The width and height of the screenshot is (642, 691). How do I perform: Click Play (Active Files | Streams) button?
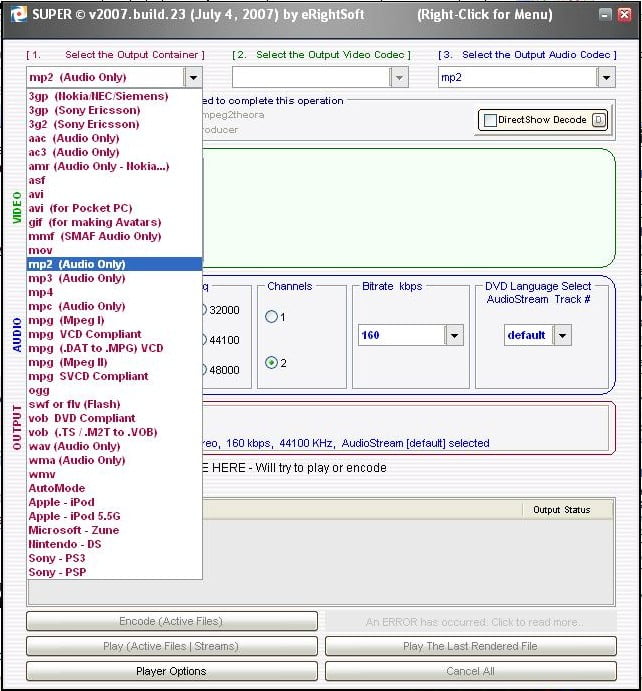click(172, 646)
